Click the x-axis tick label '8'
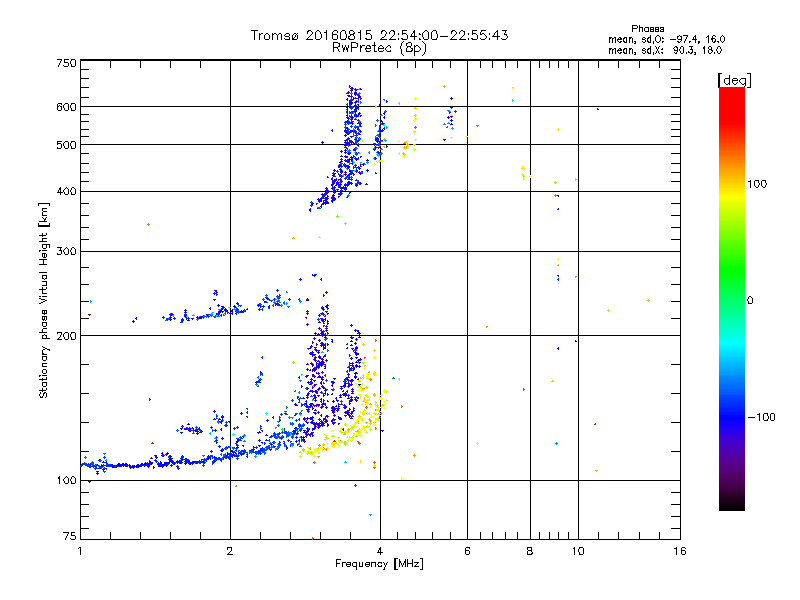800x600 pixels. coord(530,551)
